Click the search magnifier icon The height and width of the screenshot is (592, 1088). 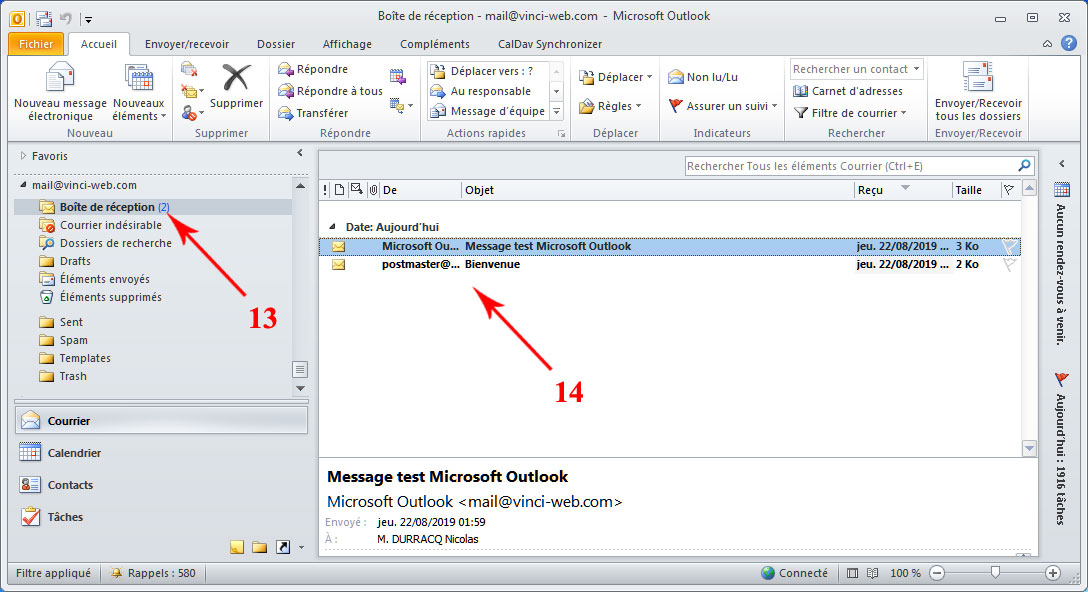tap(1024, 165)
